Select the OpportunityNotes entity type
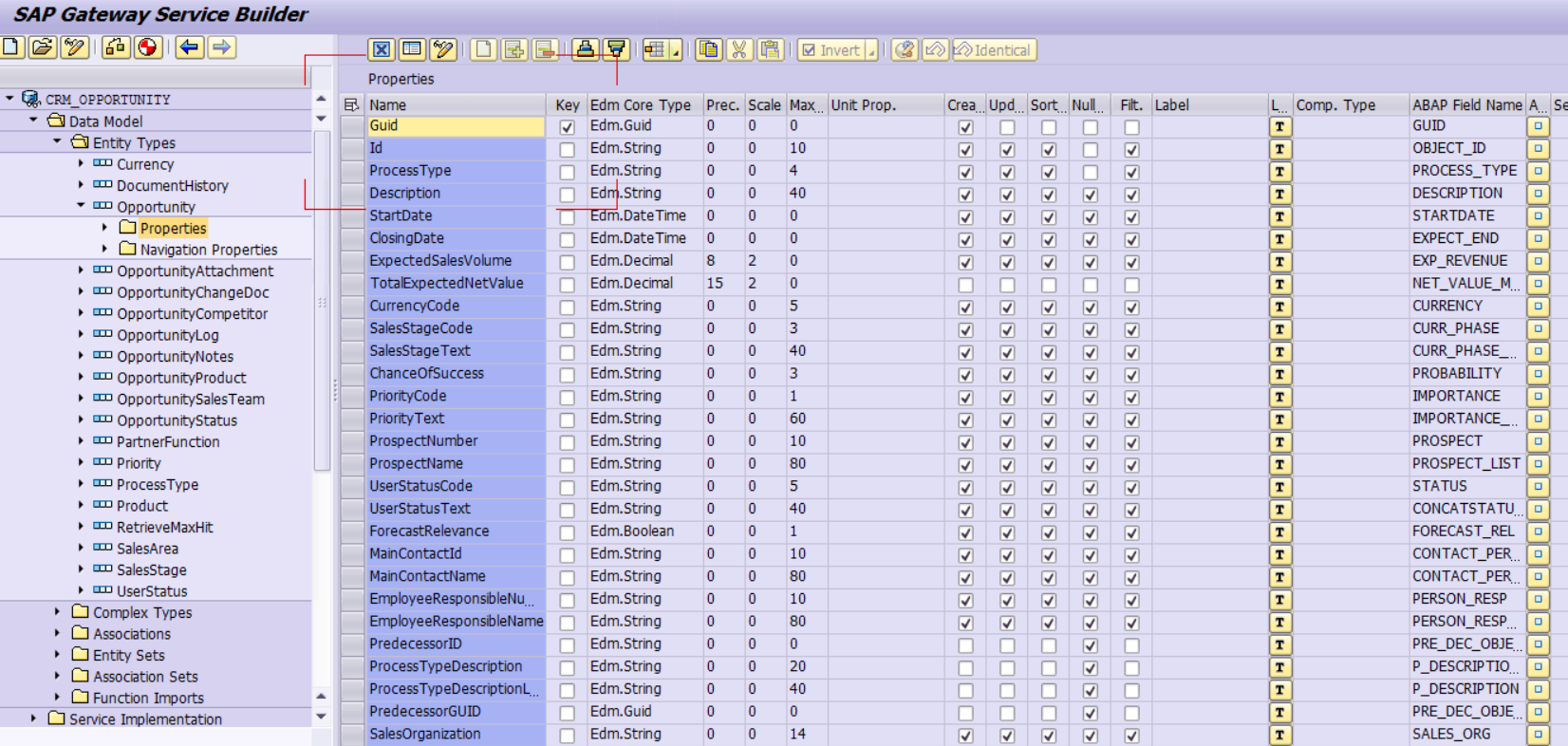Screen dimensions: 1568x746 coord(175,356)
